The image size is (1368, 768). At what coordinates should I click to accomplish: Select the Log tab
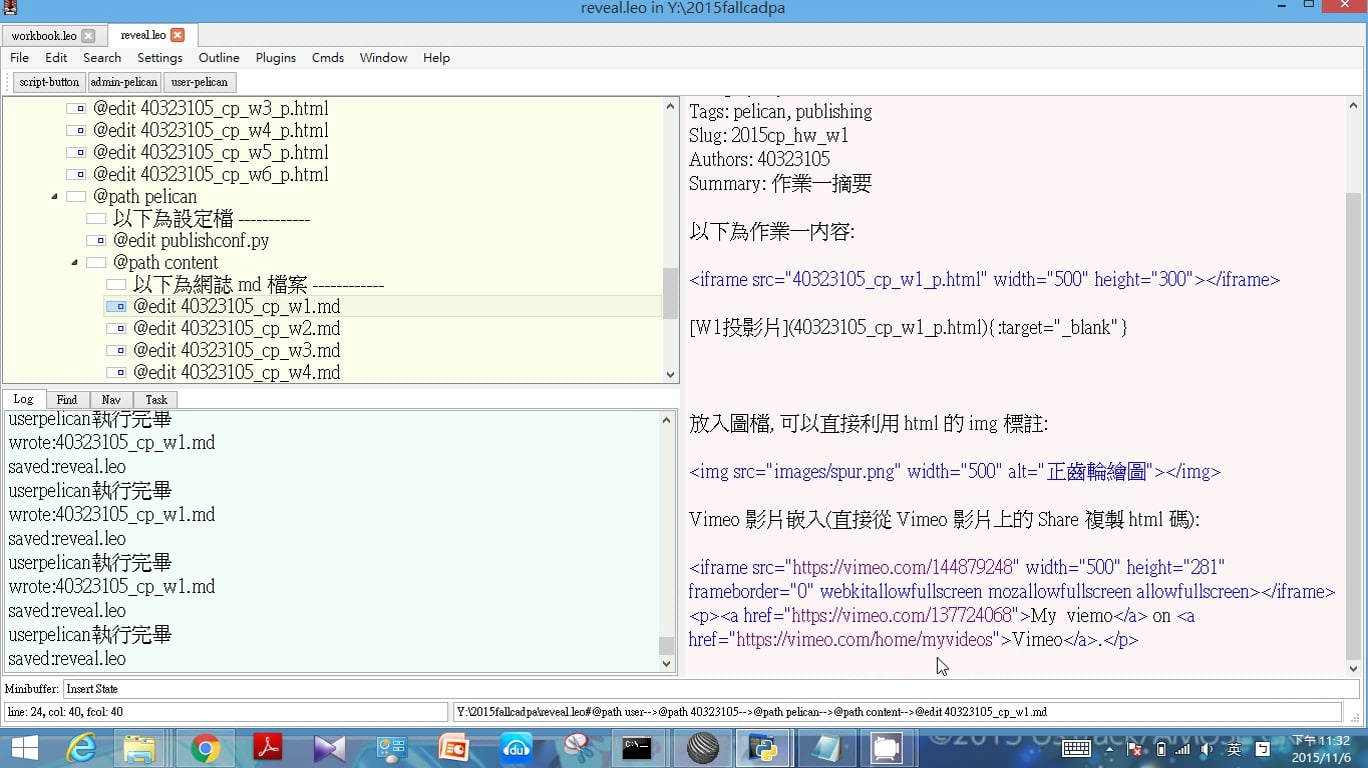[23, 399]
